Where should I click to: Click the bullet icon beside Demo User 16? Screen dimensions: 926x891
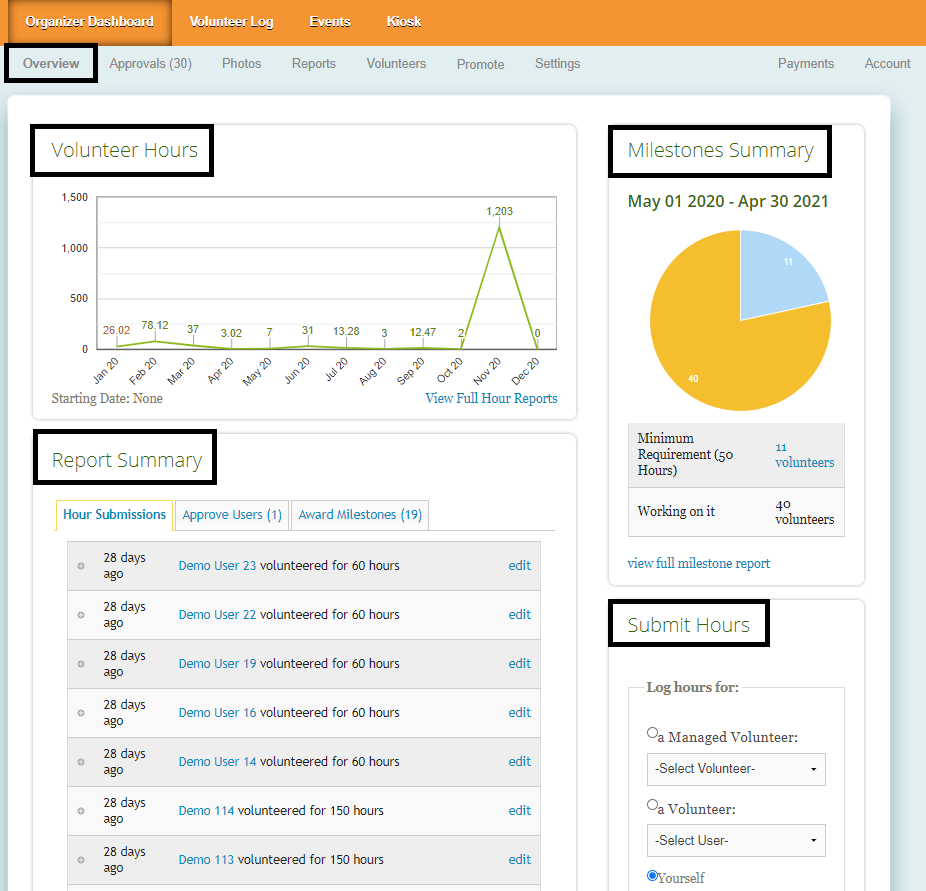[81, 713]
